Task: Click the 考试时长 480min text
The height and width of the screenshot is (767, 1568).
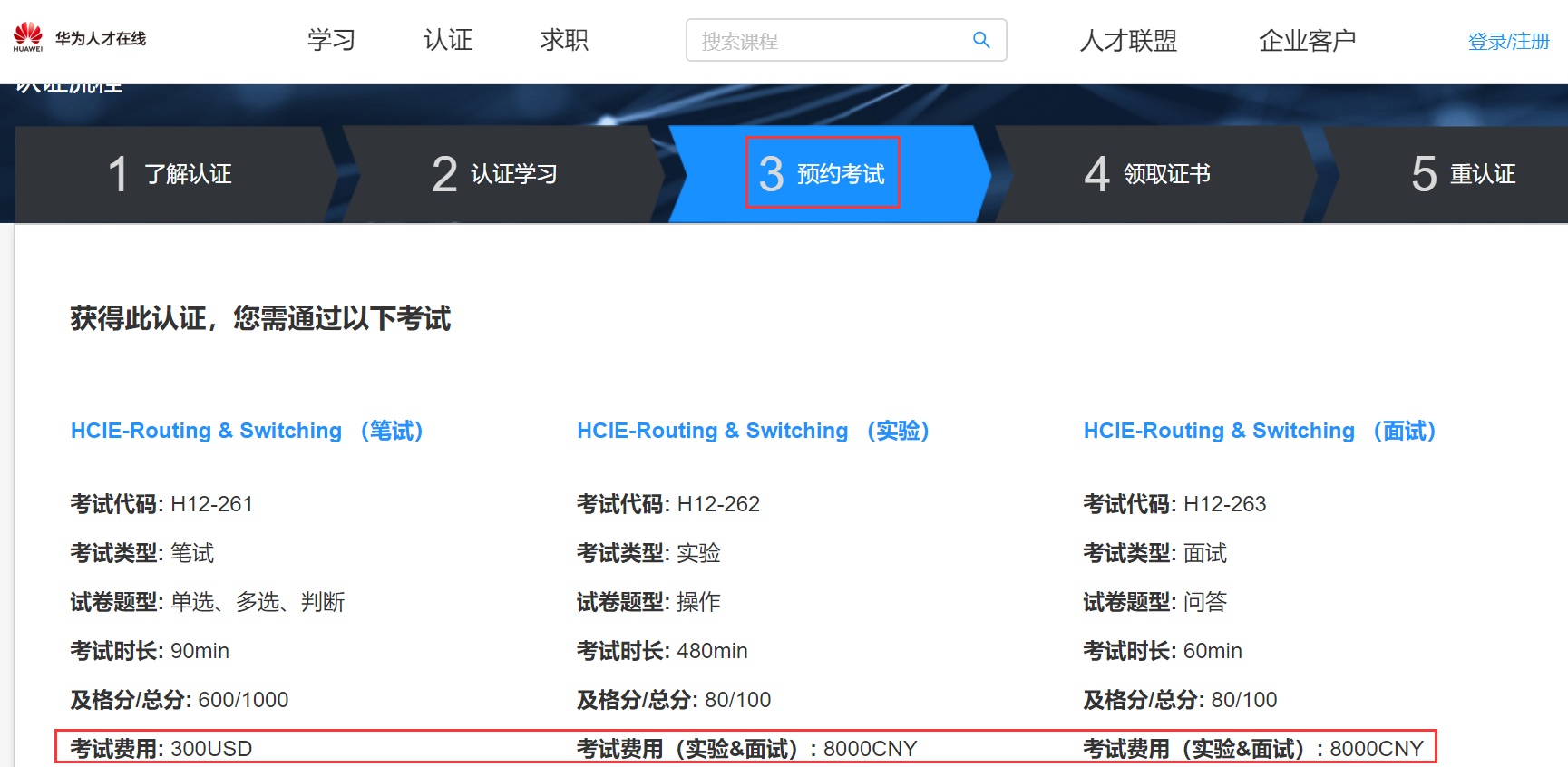Action: click(x=662, y=651)
